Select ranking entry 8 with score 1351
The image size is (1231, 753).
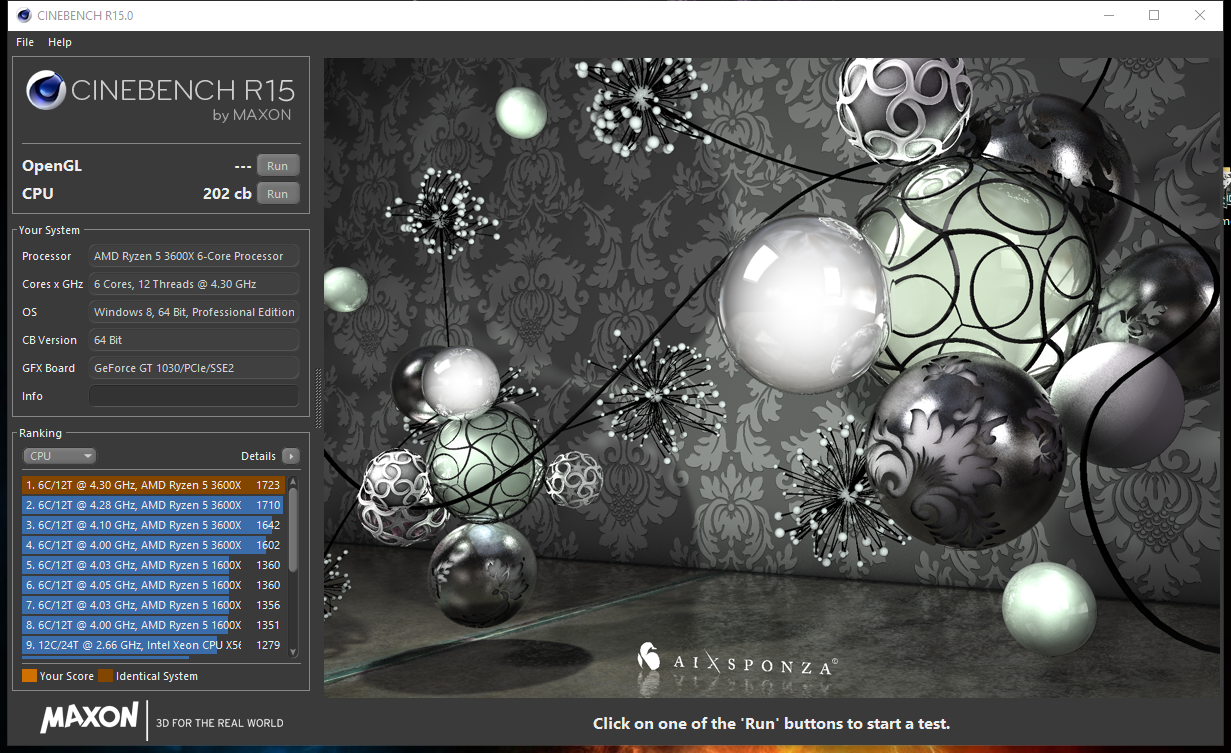[153, 625]
